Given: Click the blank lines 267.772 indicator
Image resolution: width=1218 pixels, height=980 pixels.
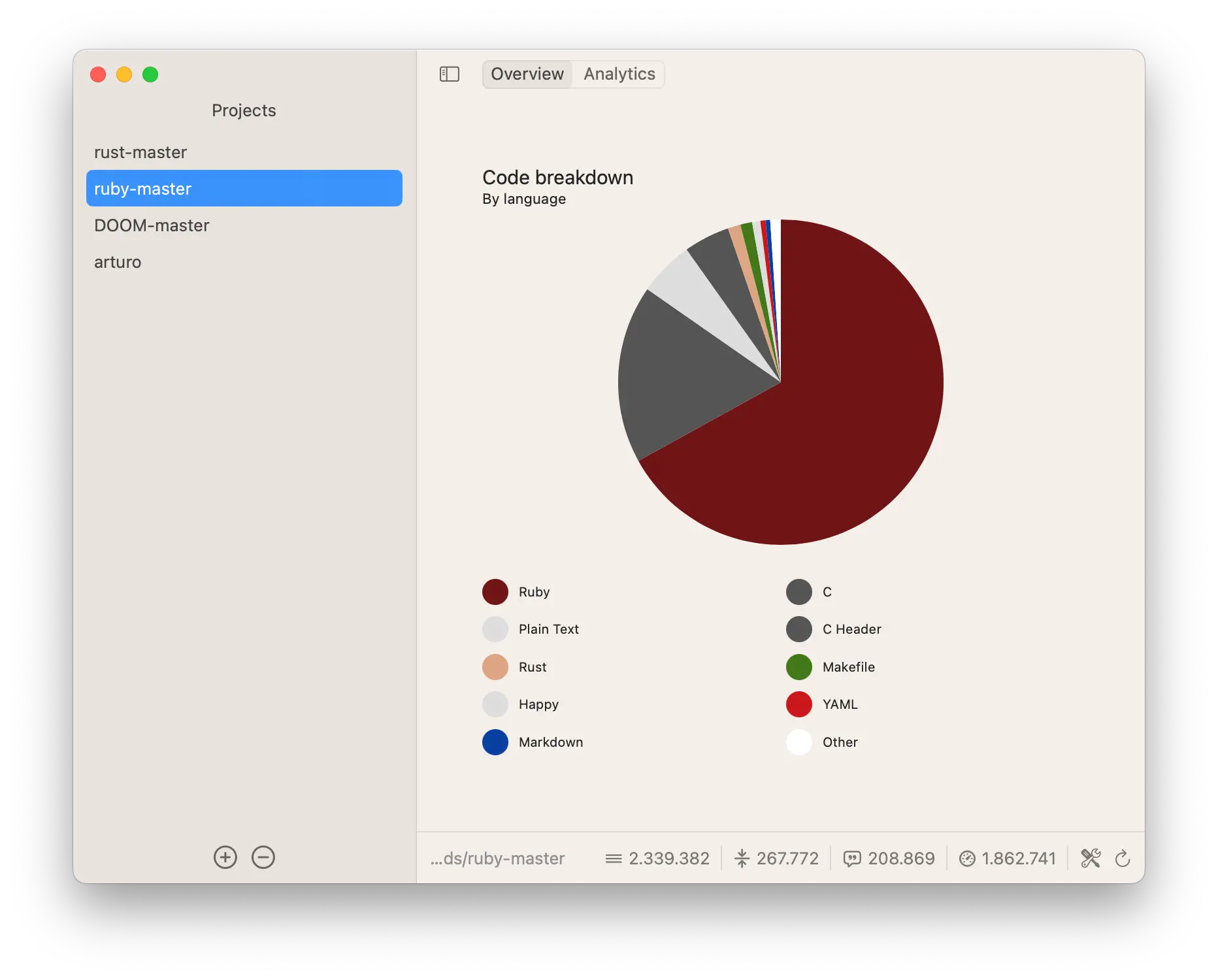Looking at the screenshot, I should tap(776, 858).
